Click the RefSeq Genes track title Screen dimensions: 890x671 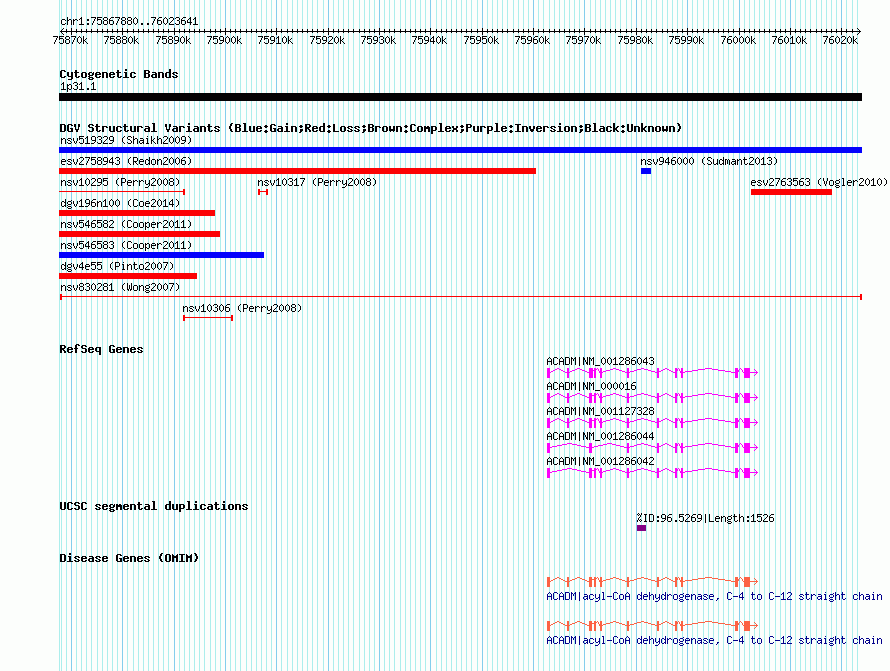pos(101,349)
